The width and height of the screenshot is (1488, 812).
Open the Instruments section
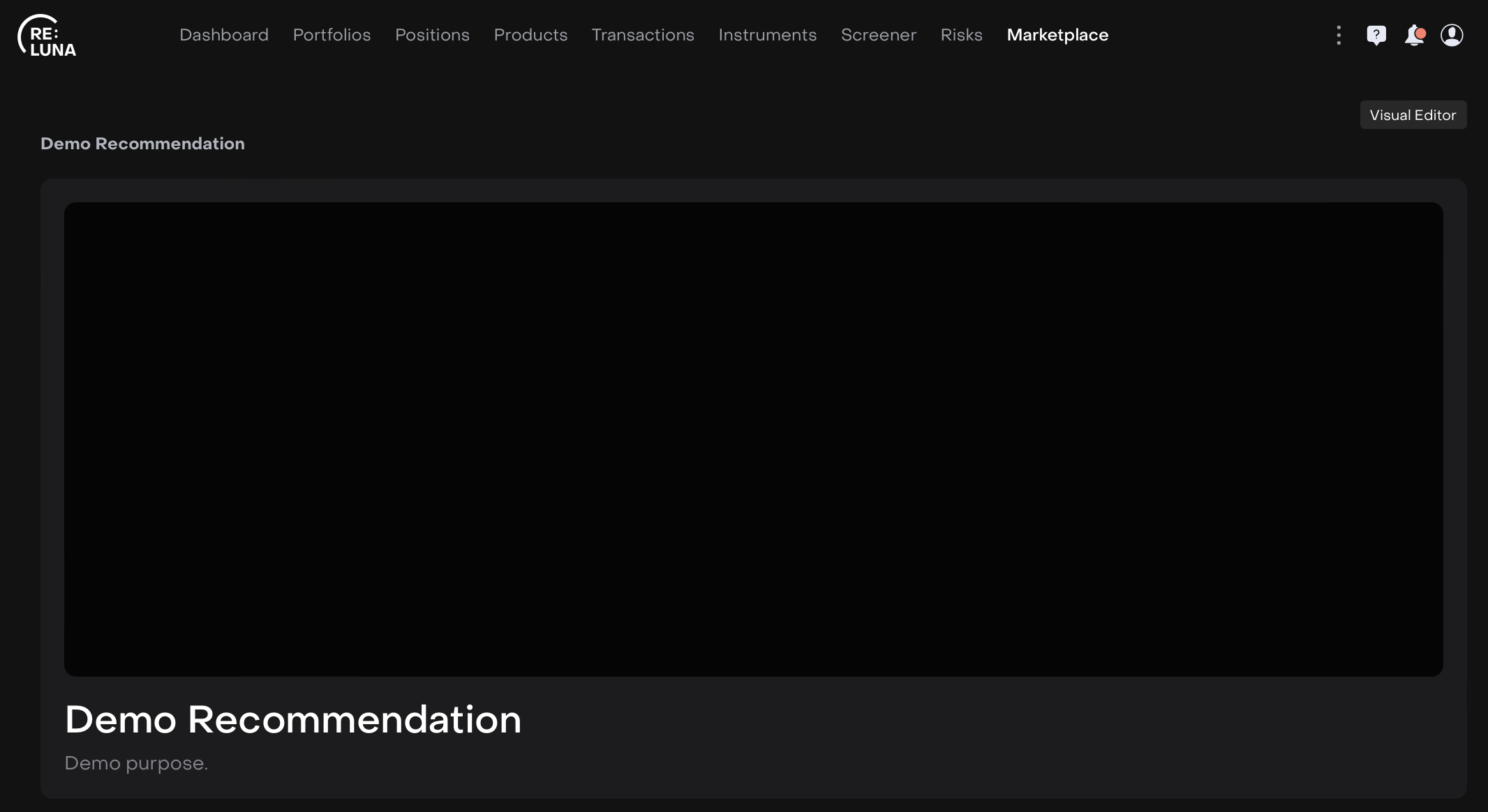[x=767, y=35]
